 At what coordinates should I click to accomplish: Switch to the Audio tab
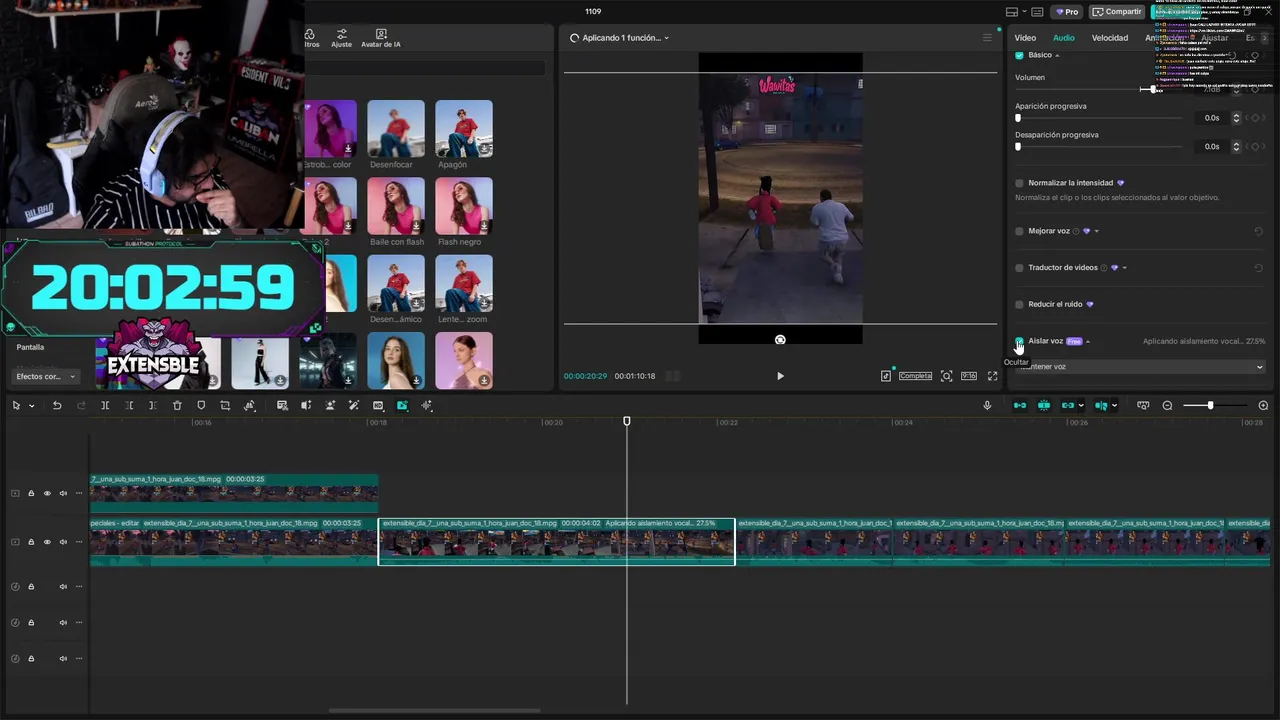click(1064, 38)
